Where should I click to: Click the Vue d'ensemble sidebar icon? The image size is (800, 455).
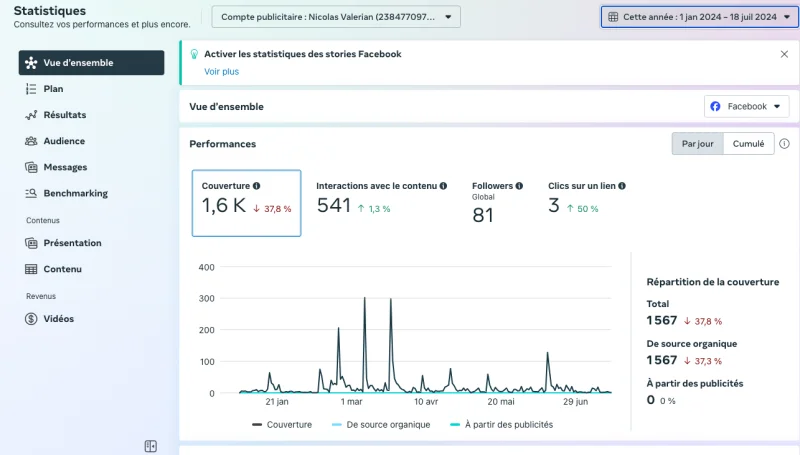tap(32, 63)
